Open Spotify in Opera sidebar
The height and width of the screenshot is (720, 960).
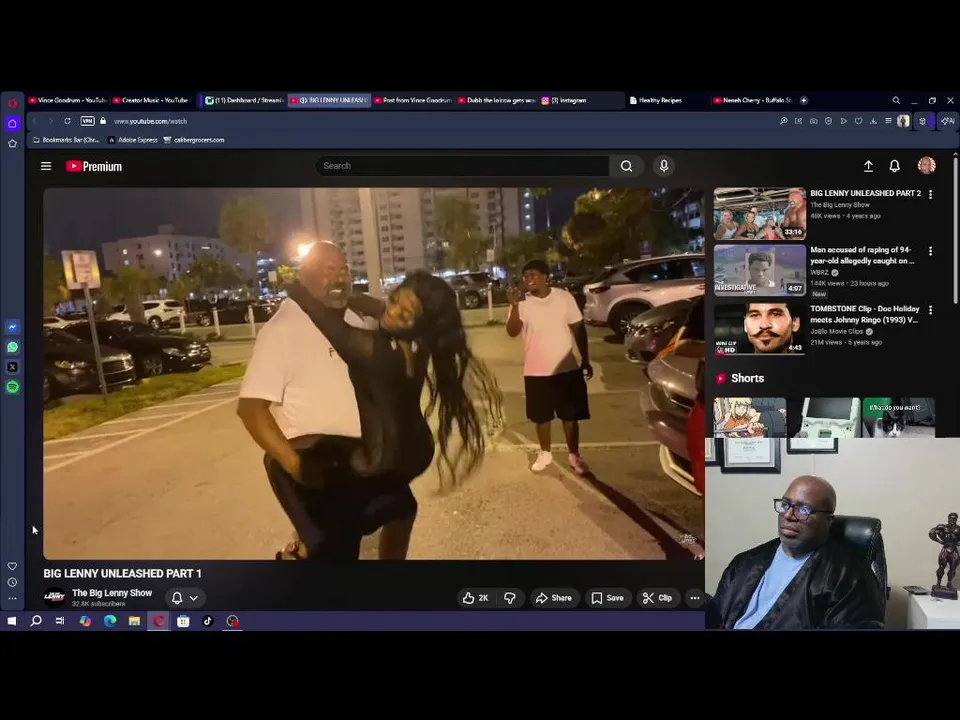[12, 387]
